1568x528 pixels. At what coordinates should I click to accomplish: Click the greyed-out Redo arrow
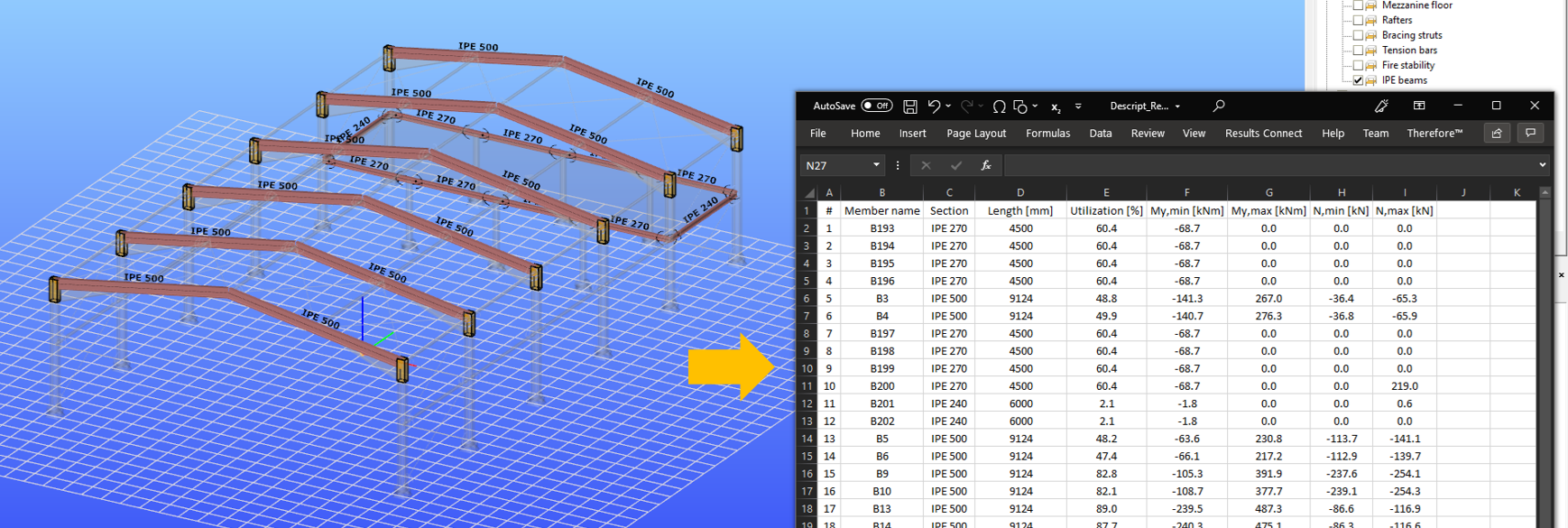pos(966,107)
